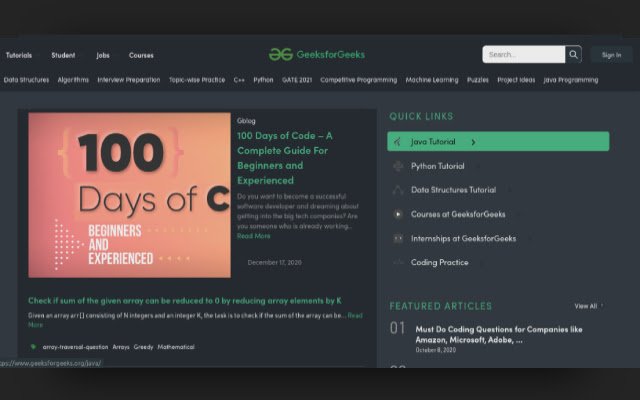Click the array-traversal-question tag

[x=76, y=347]
